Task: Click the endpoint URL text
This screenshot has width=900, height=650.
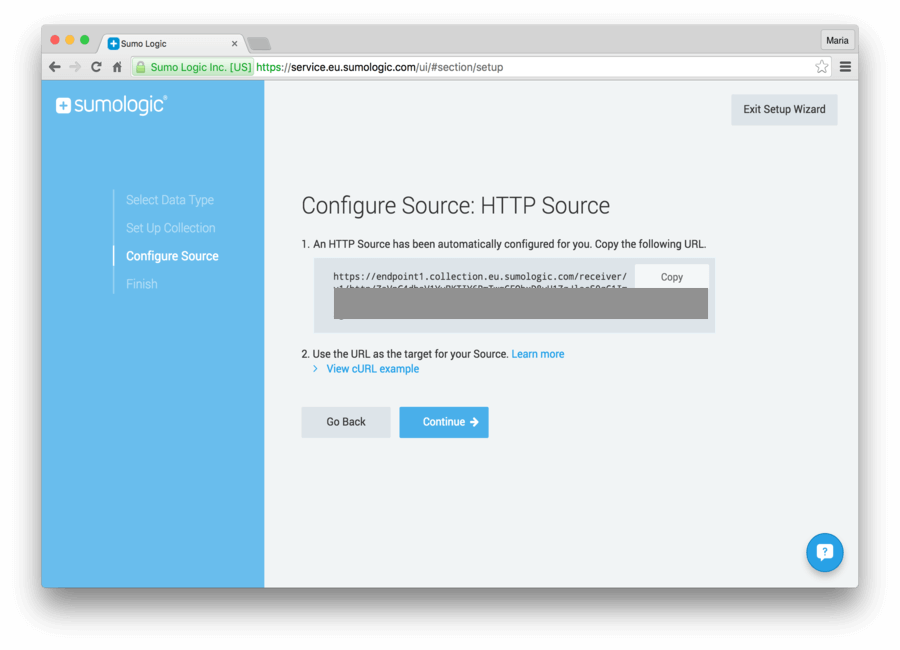Action: [480, 277]
